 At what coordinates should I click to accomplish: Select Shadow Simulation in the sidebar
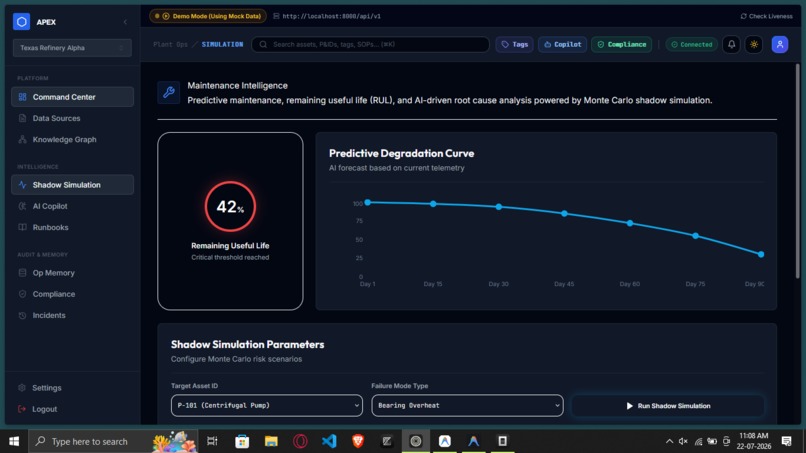click(72, 185)
